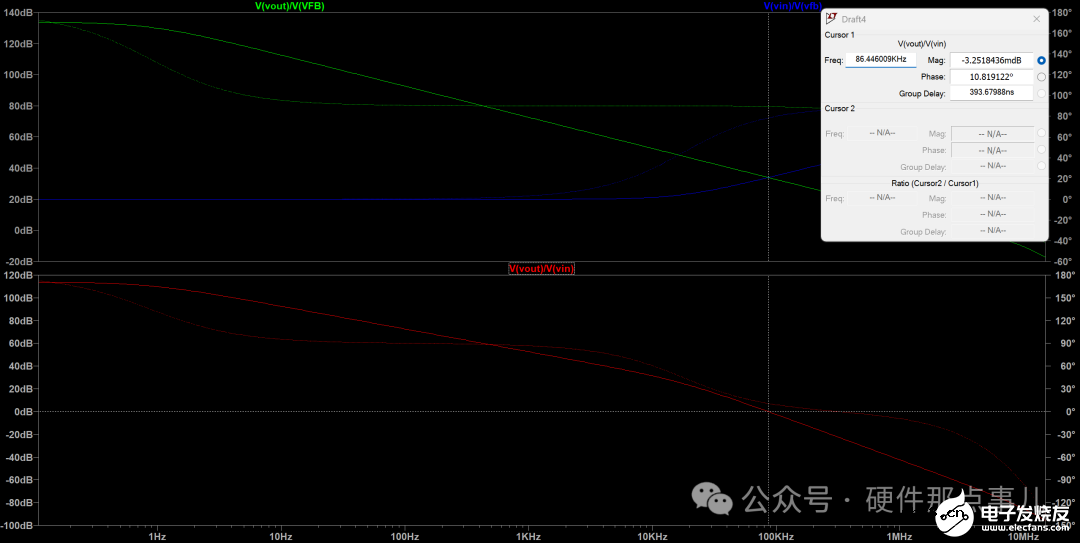Image resolution: width=1080 pixels, height=543 pixels.
Task: Click the Cursor 1 Freq input field
Action: [x=880, y=60]
